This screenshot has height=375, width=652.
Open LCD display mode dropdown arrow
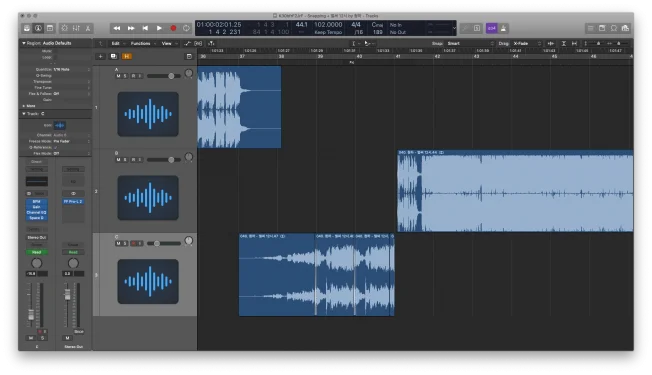pyautogui.click(x=454, y=28)
